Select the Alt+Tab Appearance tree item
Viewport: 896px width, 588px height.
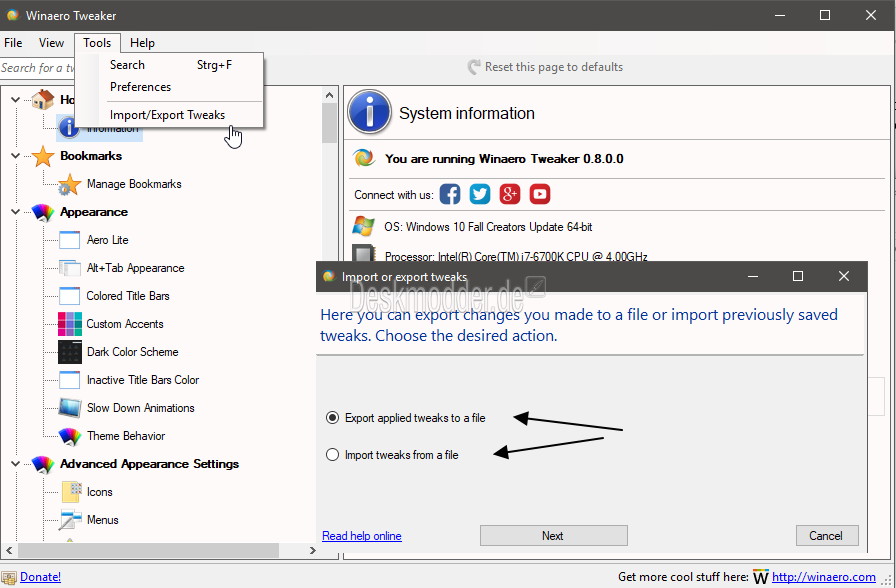click(x=135, y=268)
